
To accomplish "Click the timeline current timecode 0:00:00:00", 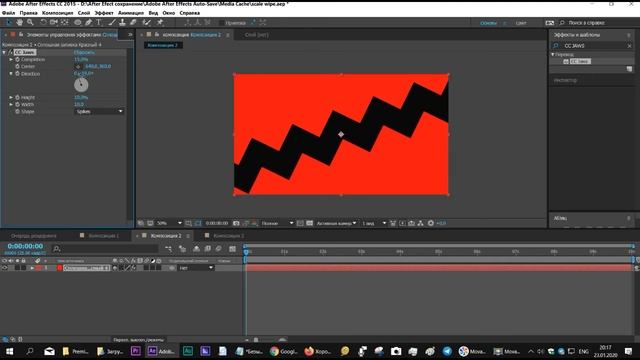I will [25, 246].
